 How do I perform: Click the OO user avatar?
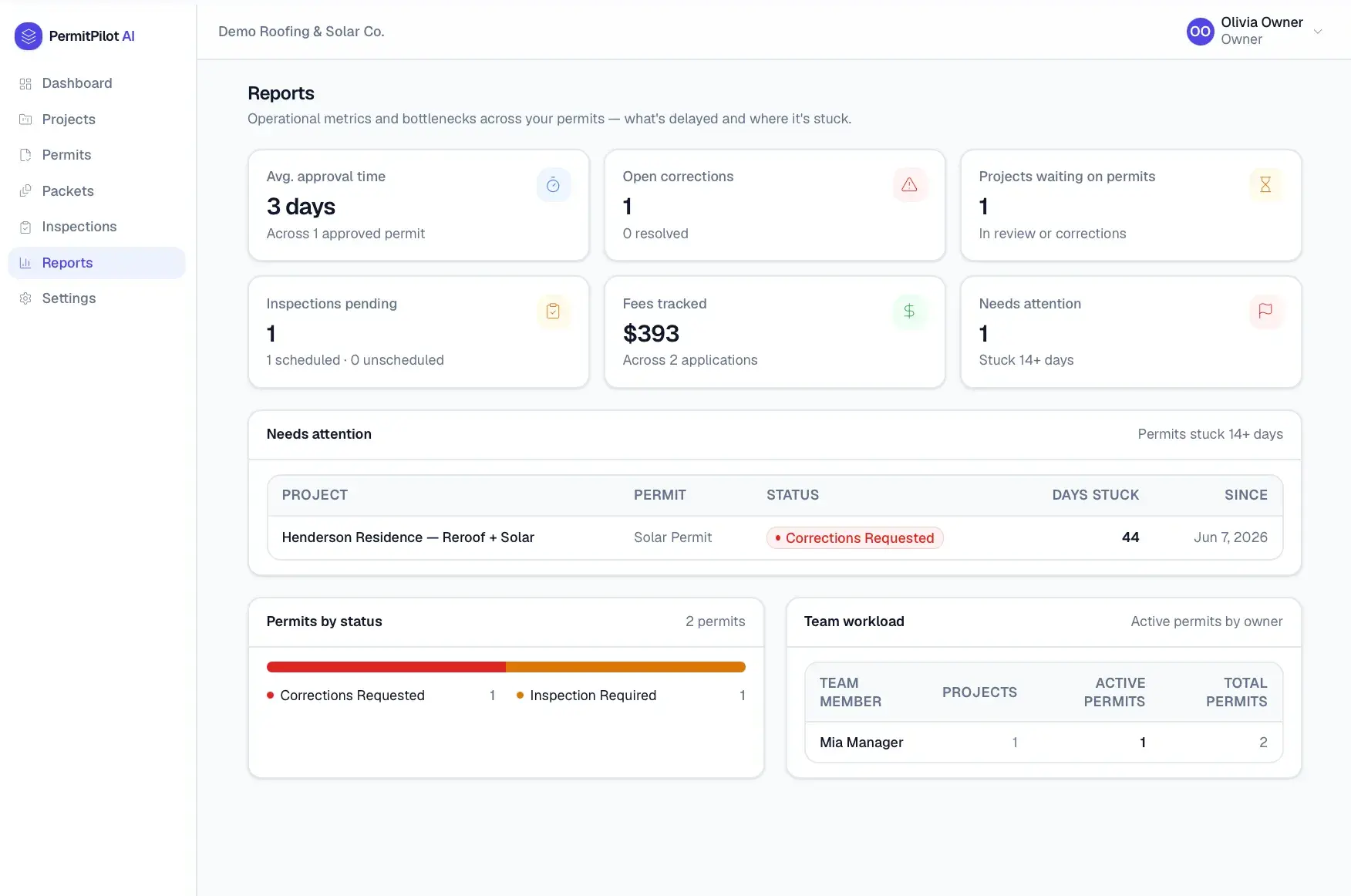tap(1200, 32)
